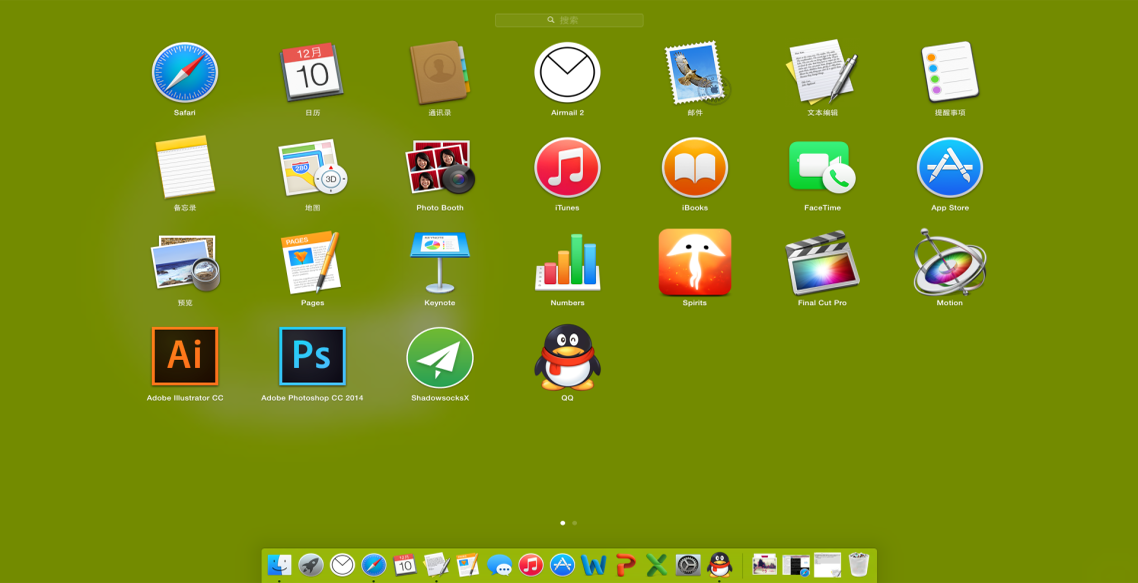Launch Adobe Photoshop CC 2014
The width and height of the screenshot is (1138, 583).
pos(312,357)
